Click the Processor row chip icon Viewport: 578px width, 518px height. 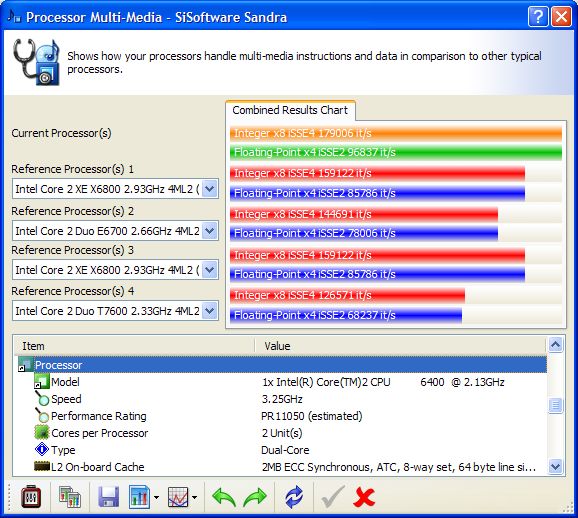tap(25, 365)
